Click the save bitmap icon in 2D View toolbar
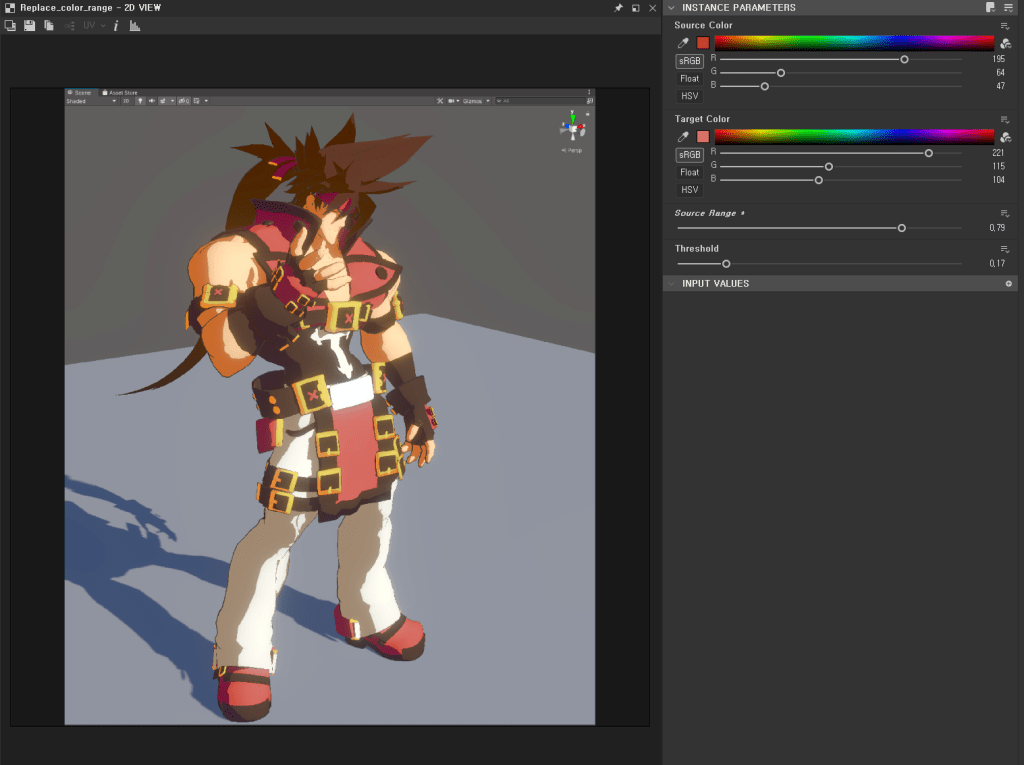The image size is (1024, 765). coord(29,25)
